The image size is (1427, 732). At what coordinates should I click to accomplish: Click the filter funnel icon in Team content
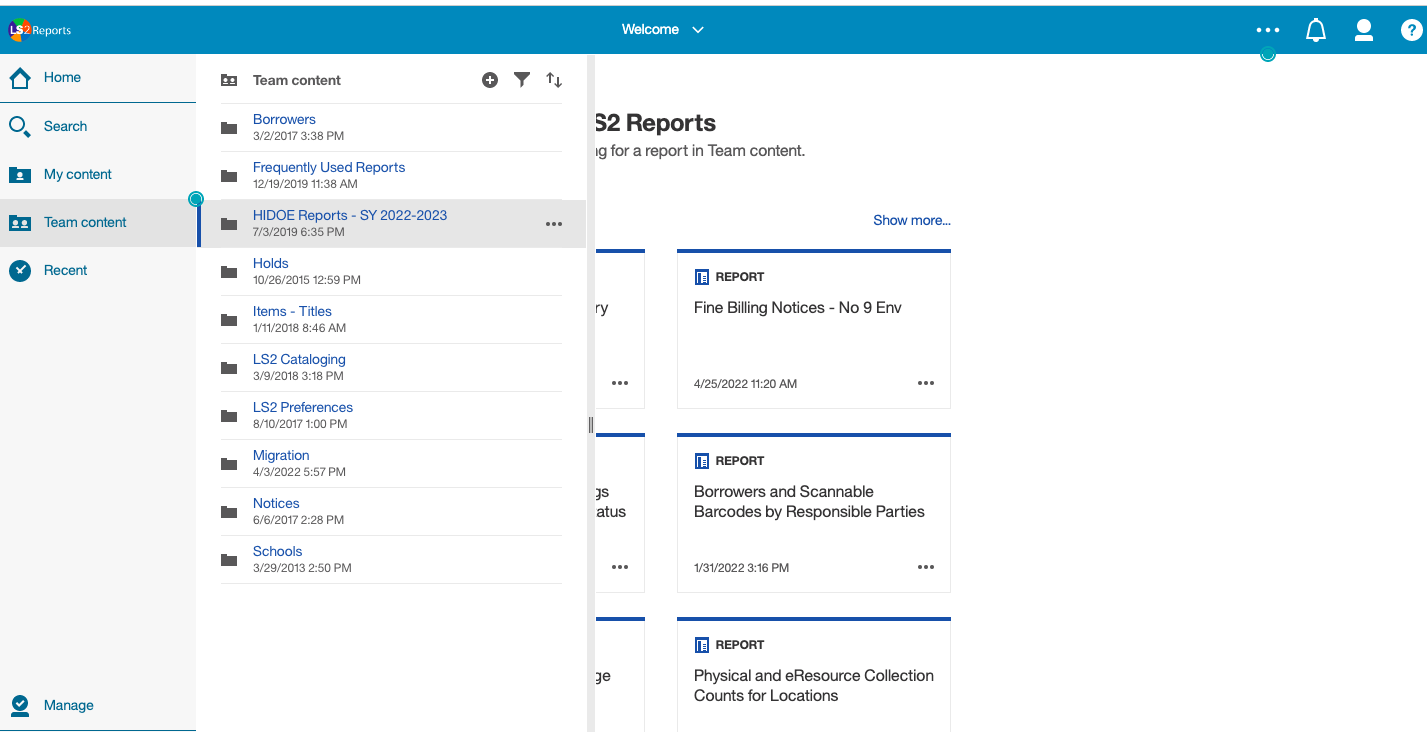click(522, 79)
